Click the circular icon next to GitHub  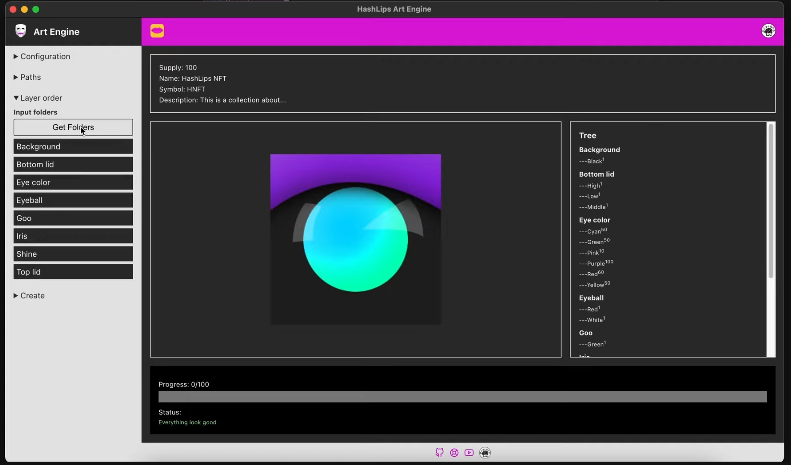(454, 452)
